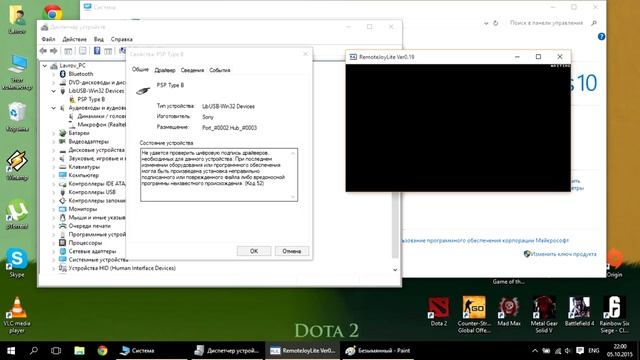Select Устройства HID (Human Interface Devices) item
This screenshot has width=640, height=360.
(122, 268)
